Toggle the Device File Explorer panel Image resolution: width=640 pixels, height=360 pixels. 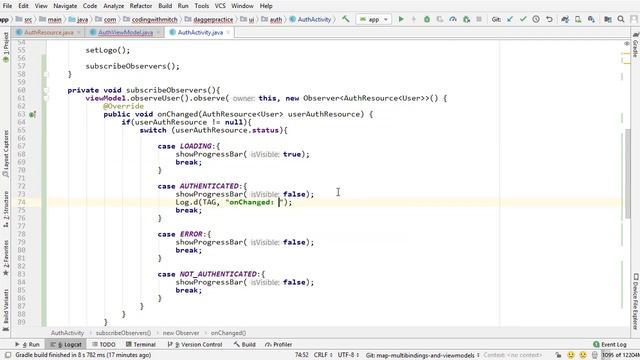[635, 301]
